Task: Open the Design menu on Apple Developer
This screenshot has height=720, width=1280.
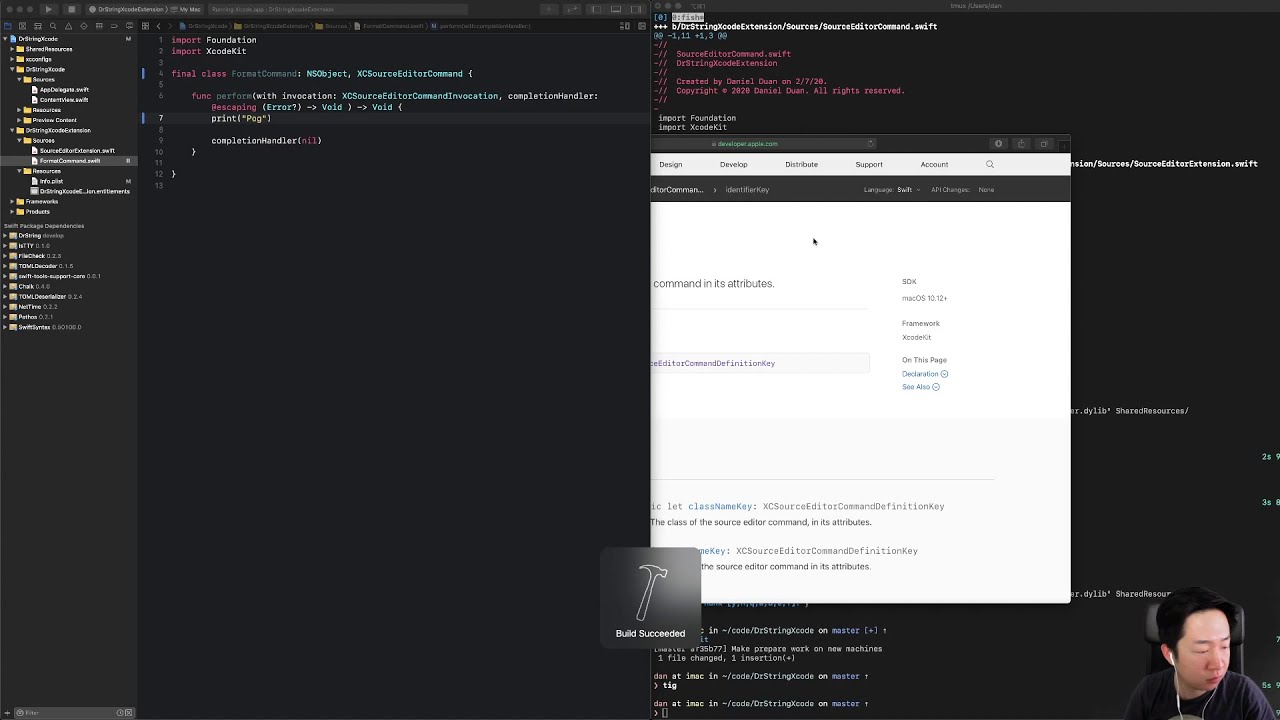Action: tap(671, 164)
